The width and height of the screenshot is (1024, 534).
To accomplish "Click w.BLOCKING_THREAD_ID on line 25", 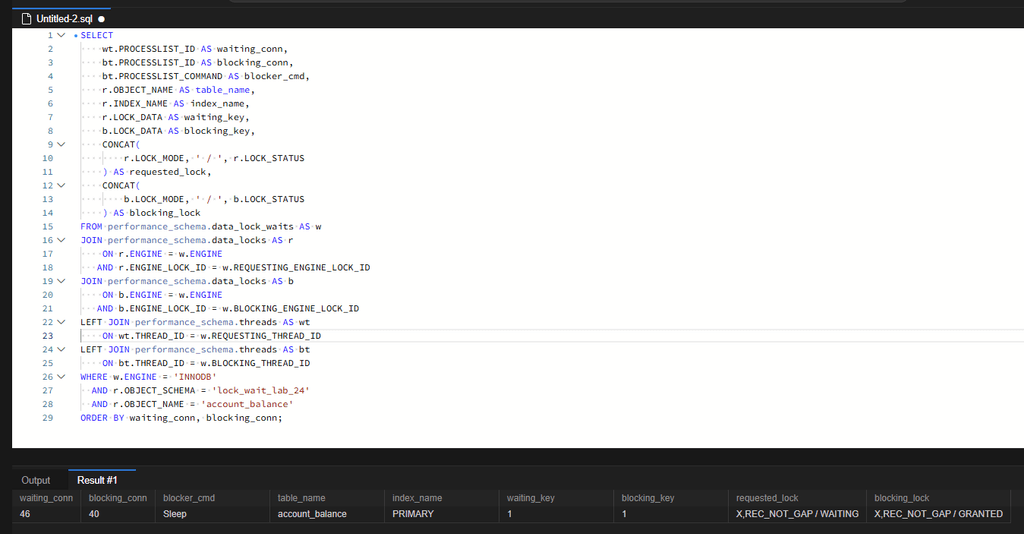I will tap(255, 363).
